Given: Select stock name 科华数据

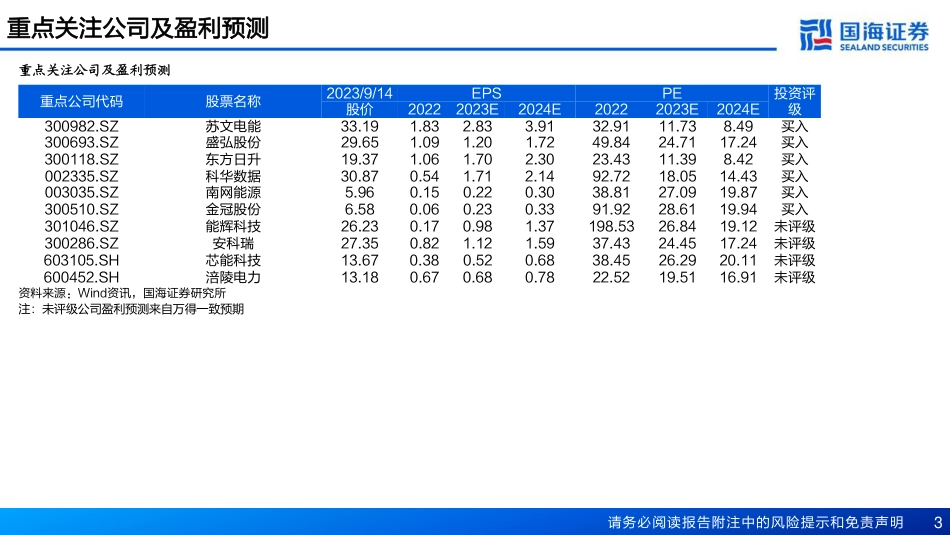Looking at the screenshot, I should pyautogui.click(x=233, y=176).
